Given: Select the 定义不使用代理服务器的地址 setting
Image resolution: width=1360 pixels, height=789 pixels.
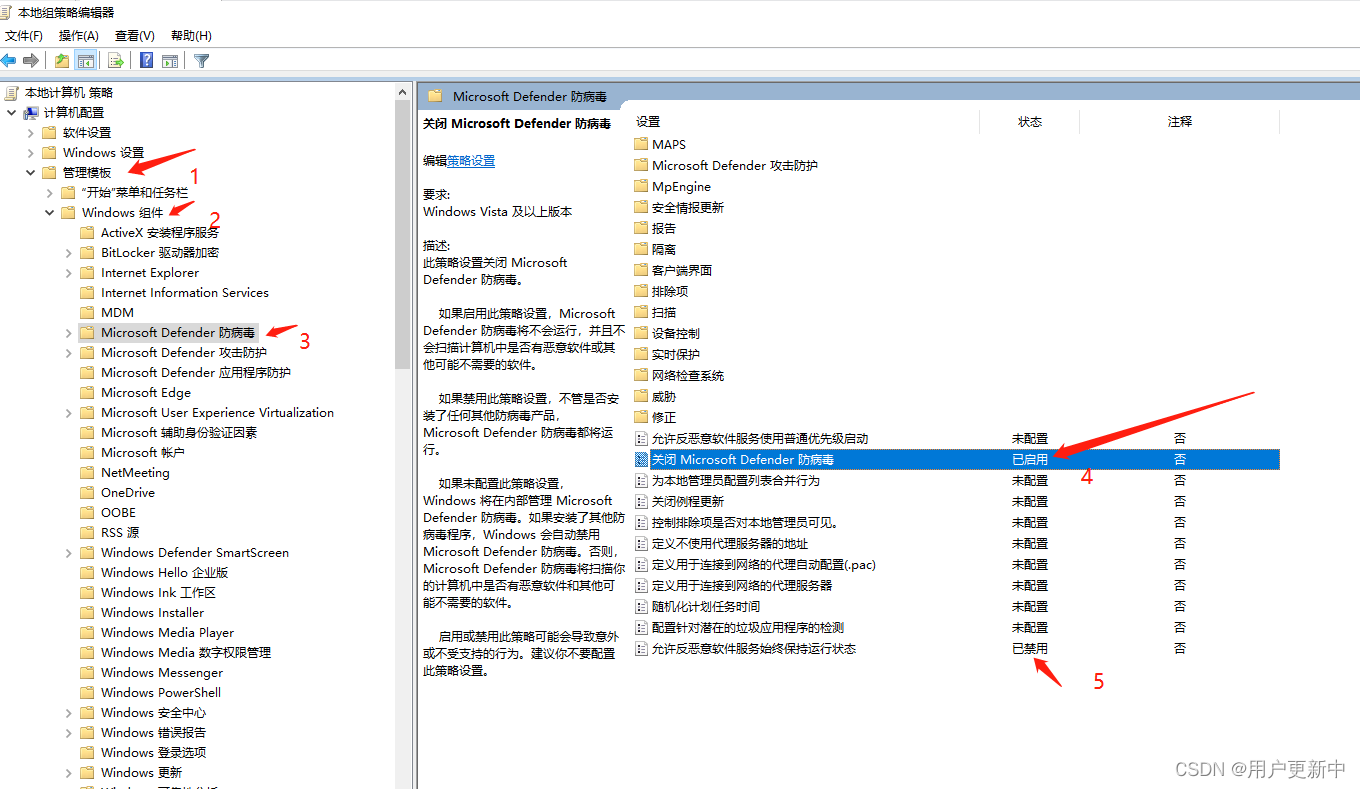Looking at the screenshot, I should point(730,543).
